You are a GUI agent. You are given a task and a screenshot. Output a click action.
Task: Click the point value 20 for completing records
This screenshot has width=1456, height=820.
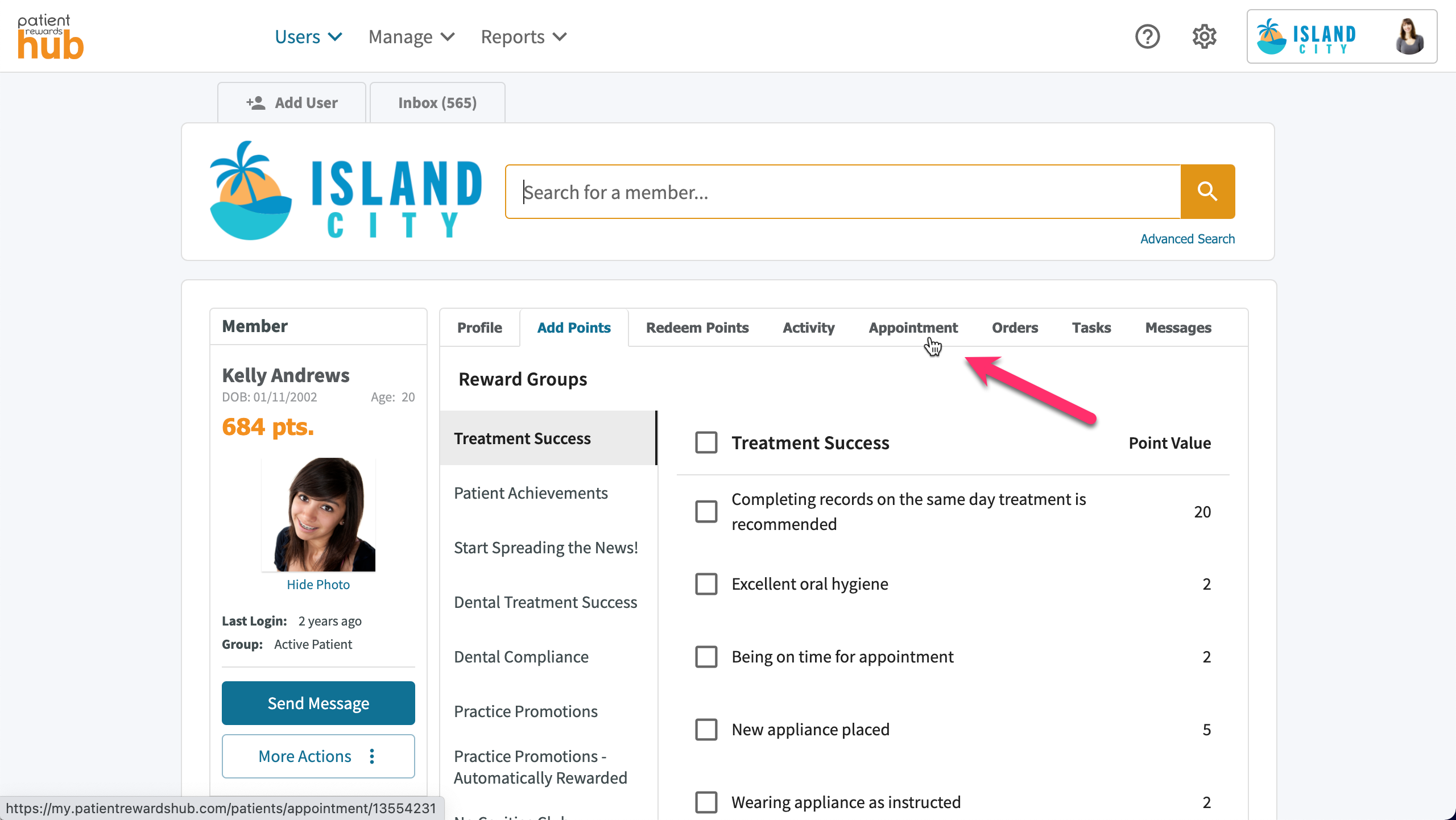pyautogui.click(x=1202, y=511)
